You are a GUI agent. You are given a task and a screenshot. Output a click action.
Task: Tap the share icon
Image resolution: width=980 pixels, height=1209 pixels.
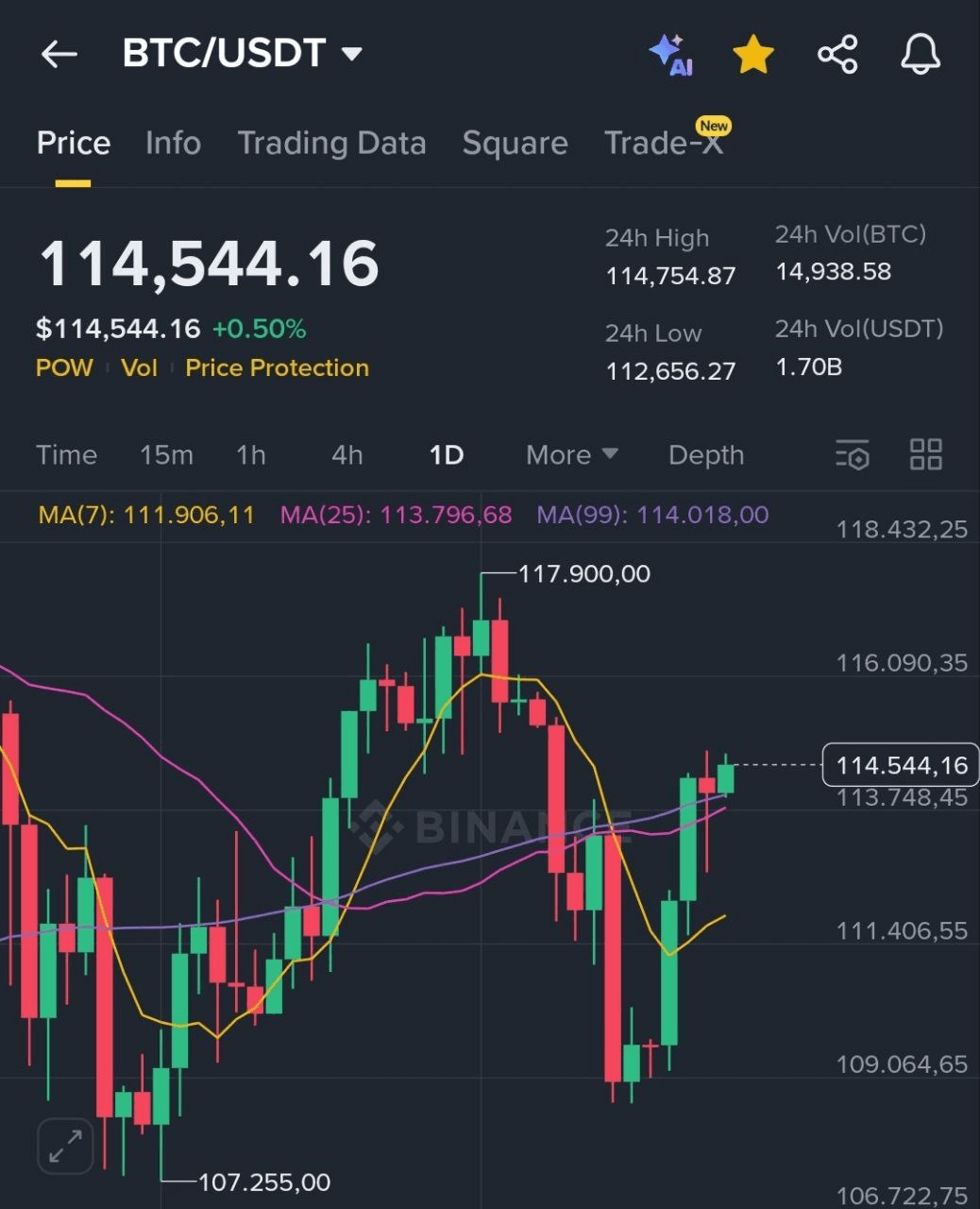point(837,55)
